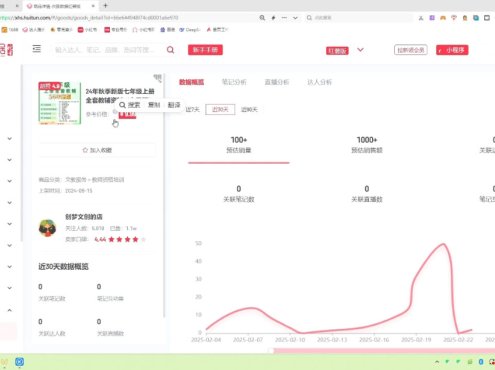
Task: Show hidden tray icons with the up arrow
Action: tap(437, 362)
